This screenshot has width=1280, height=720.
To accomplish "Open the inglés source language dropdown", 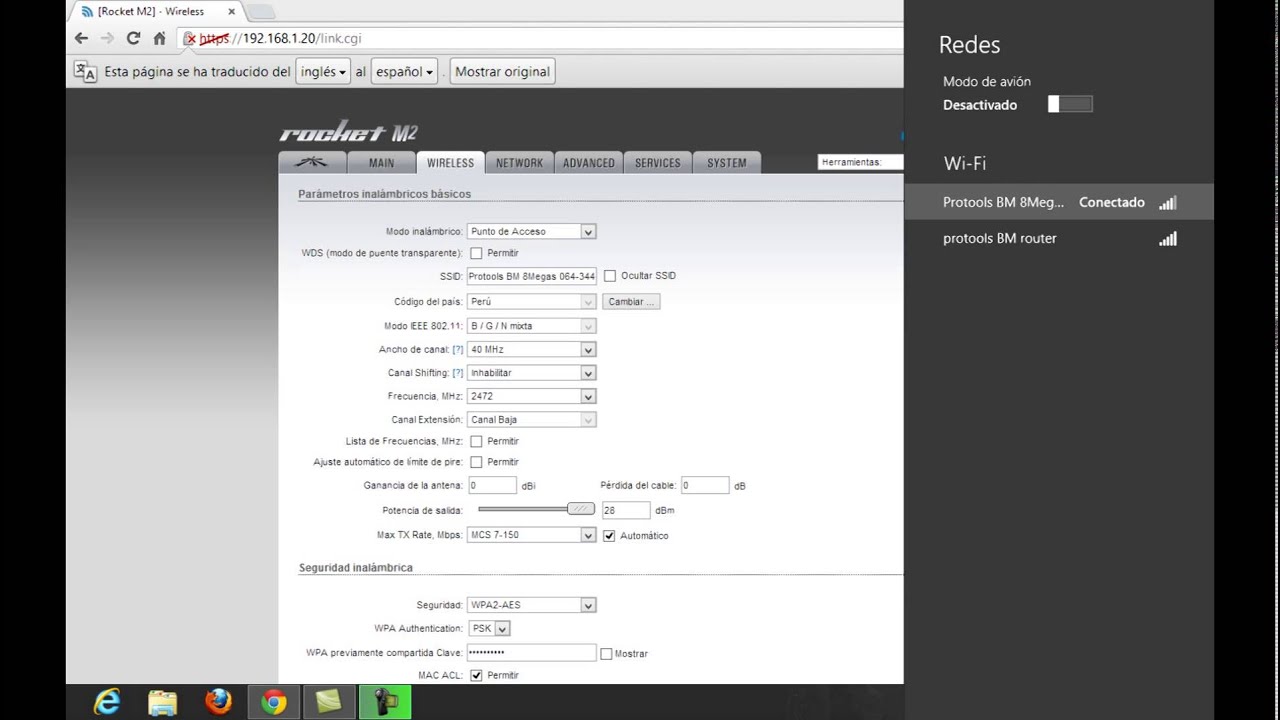I will tap(323, 72).
